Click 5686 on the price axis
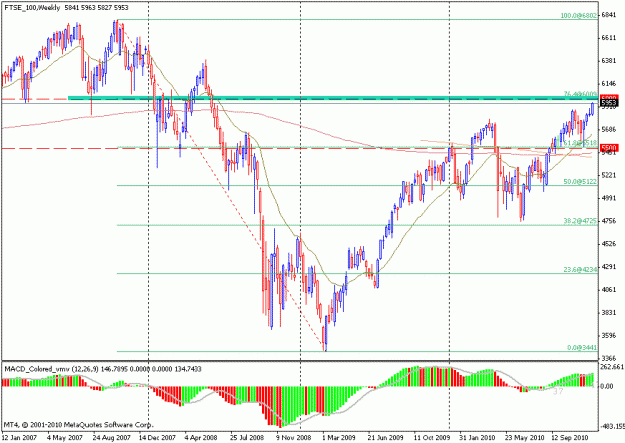 tap(609, 129)
